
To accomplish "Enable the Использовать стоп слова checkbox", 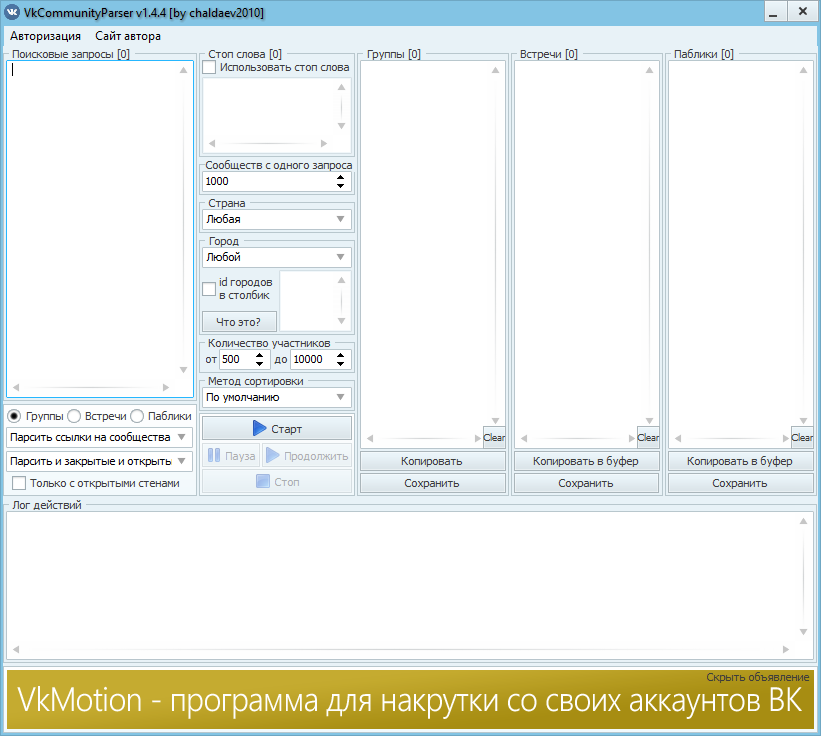I will 209,67.
